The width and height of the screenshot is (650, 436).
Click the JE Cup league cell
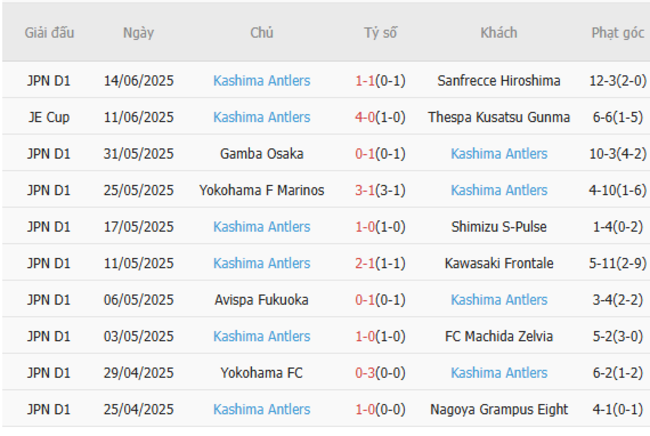49,117
